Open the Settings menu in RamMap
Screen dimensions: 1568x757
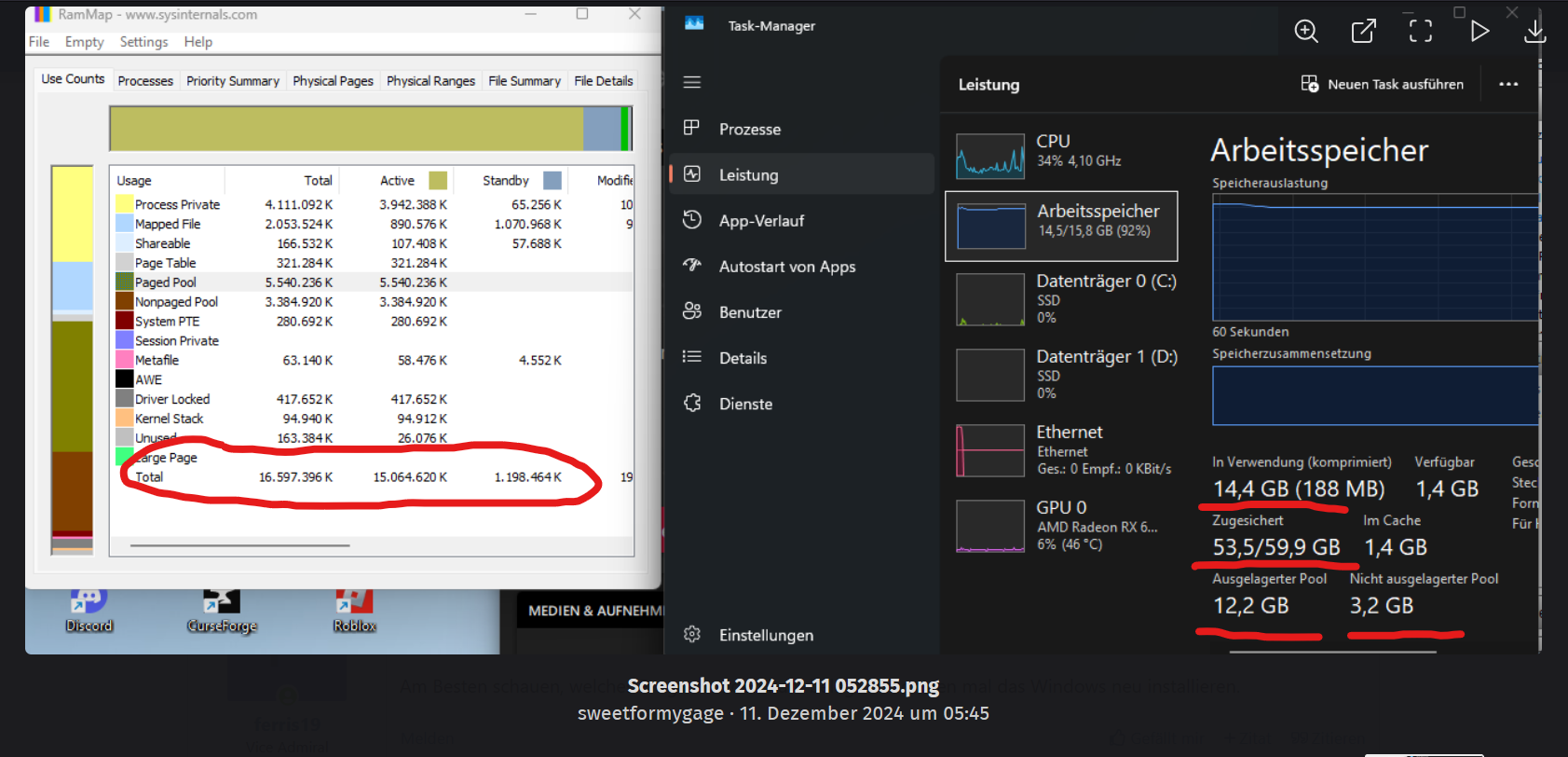click(143, 42)
